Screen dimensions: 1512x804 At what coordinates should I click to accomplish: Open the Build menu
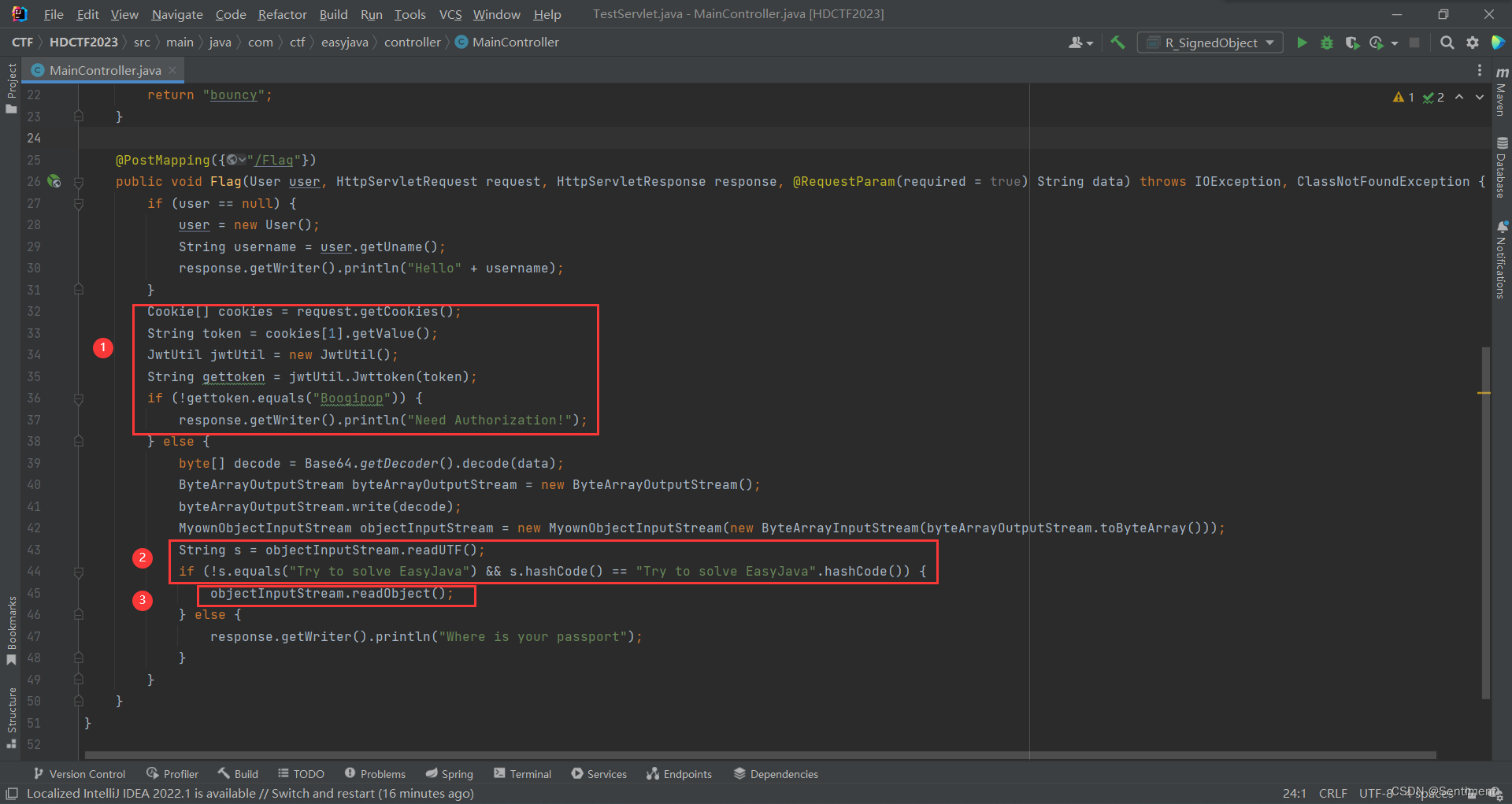click(x=333, y=14)
